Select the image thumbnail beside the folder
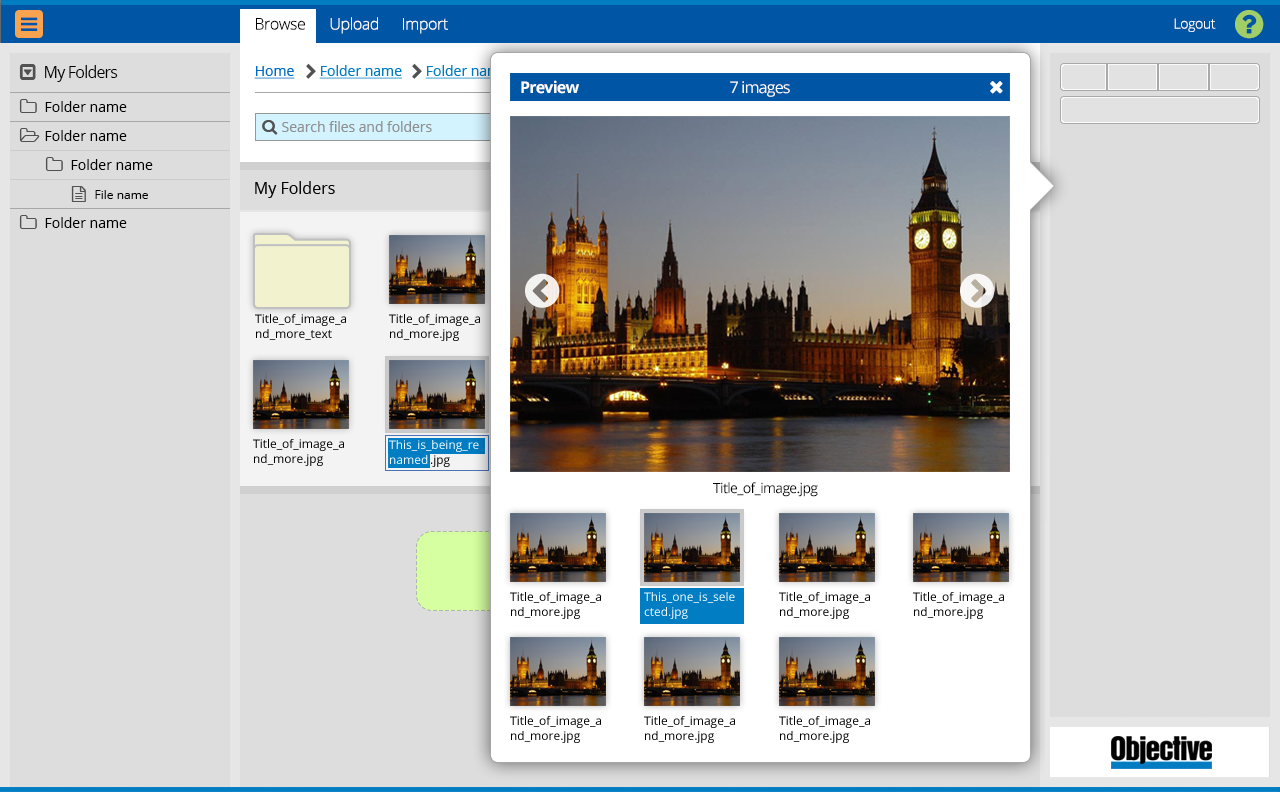Image resolution: width=1280 pixels, height=792 pixels. [x=437, y=269]
